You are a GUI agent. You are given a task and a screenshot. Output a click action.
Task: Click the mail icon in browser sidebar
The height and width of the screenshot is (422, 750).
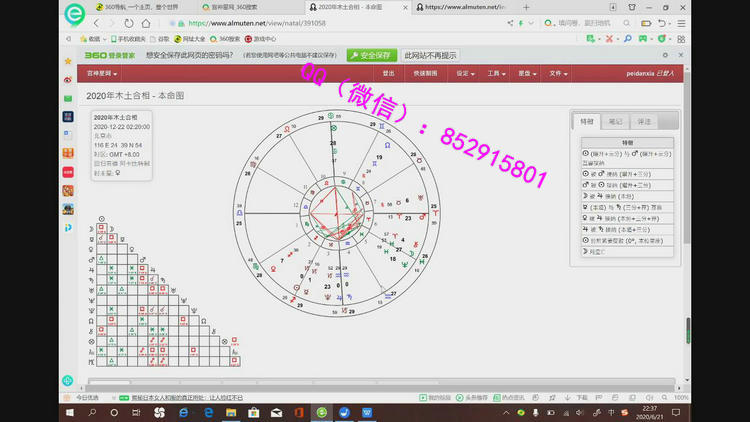pos(68,98)
